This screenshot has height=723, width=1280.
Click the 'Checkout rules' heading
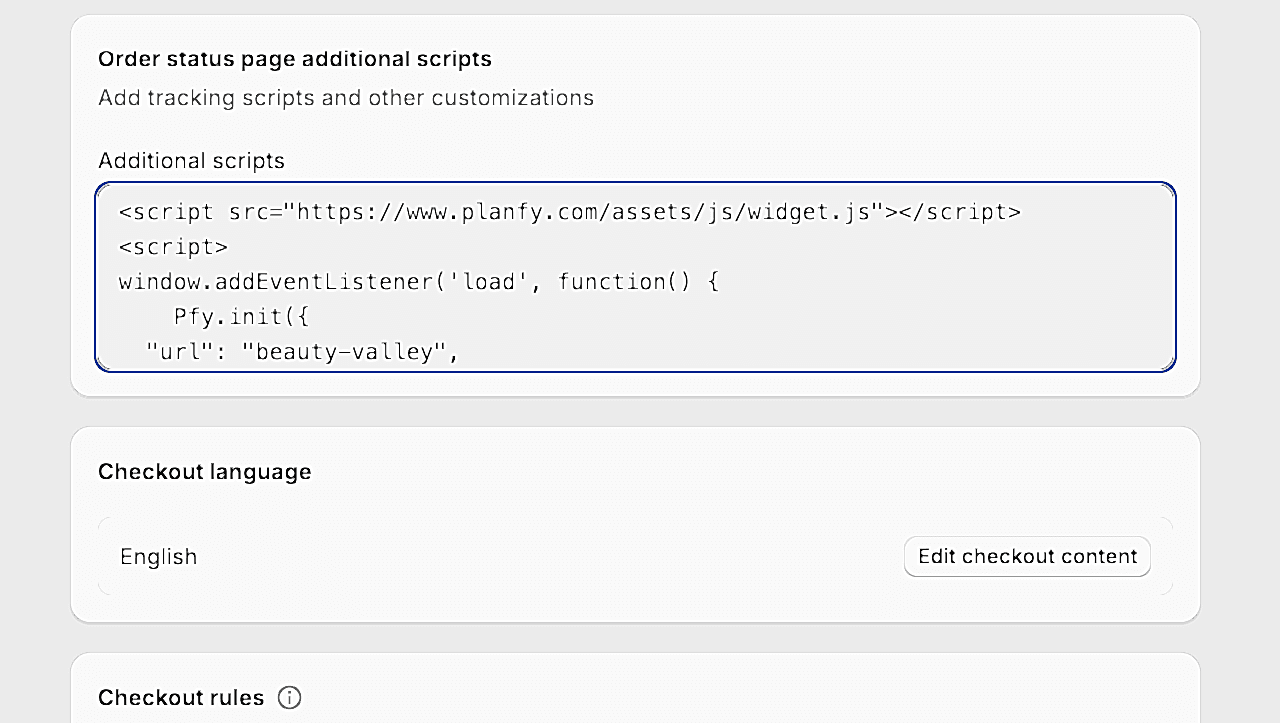tap(181, 697)
